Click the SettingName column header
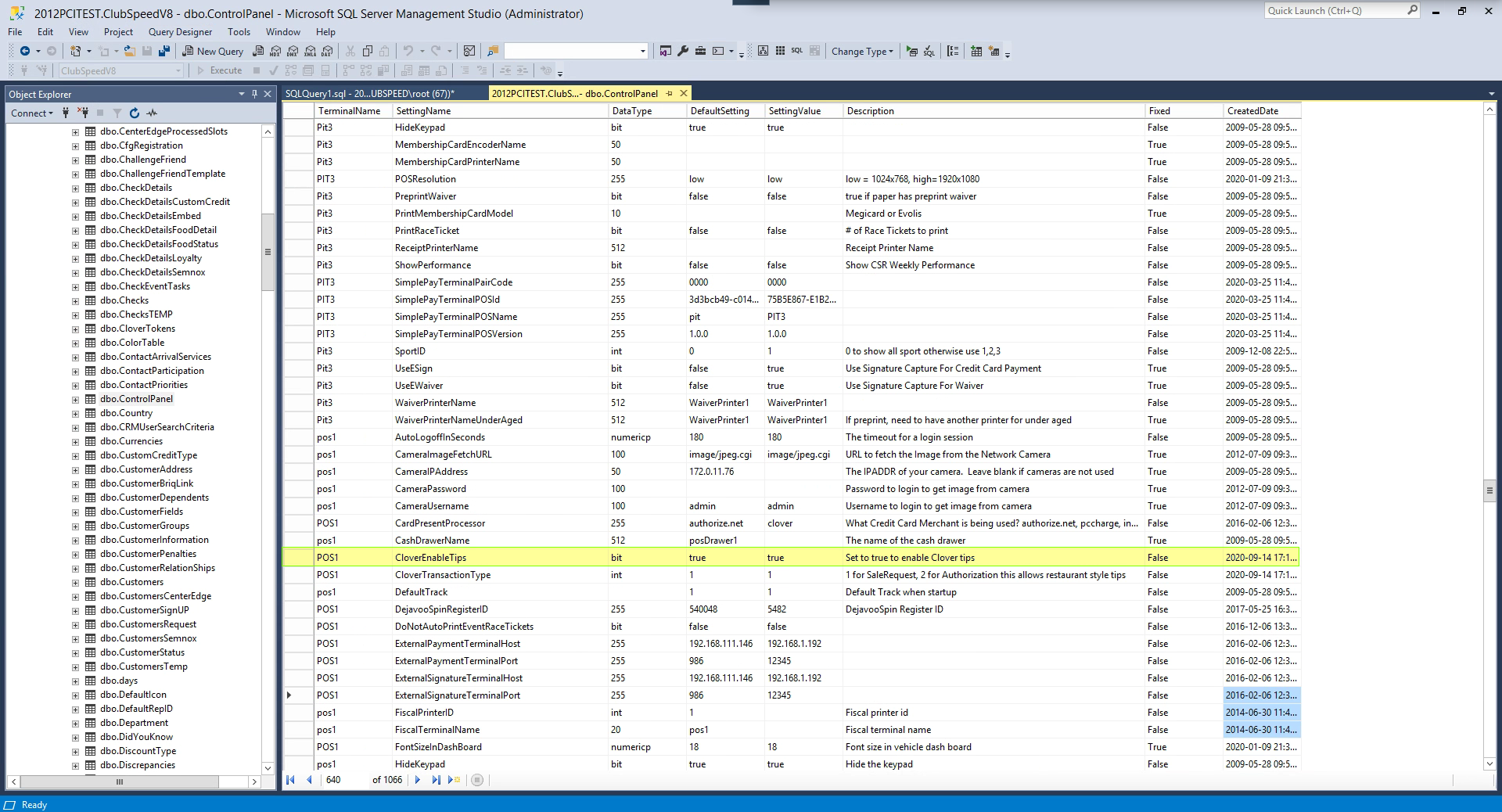1502x812 pixels. (501, 111)
